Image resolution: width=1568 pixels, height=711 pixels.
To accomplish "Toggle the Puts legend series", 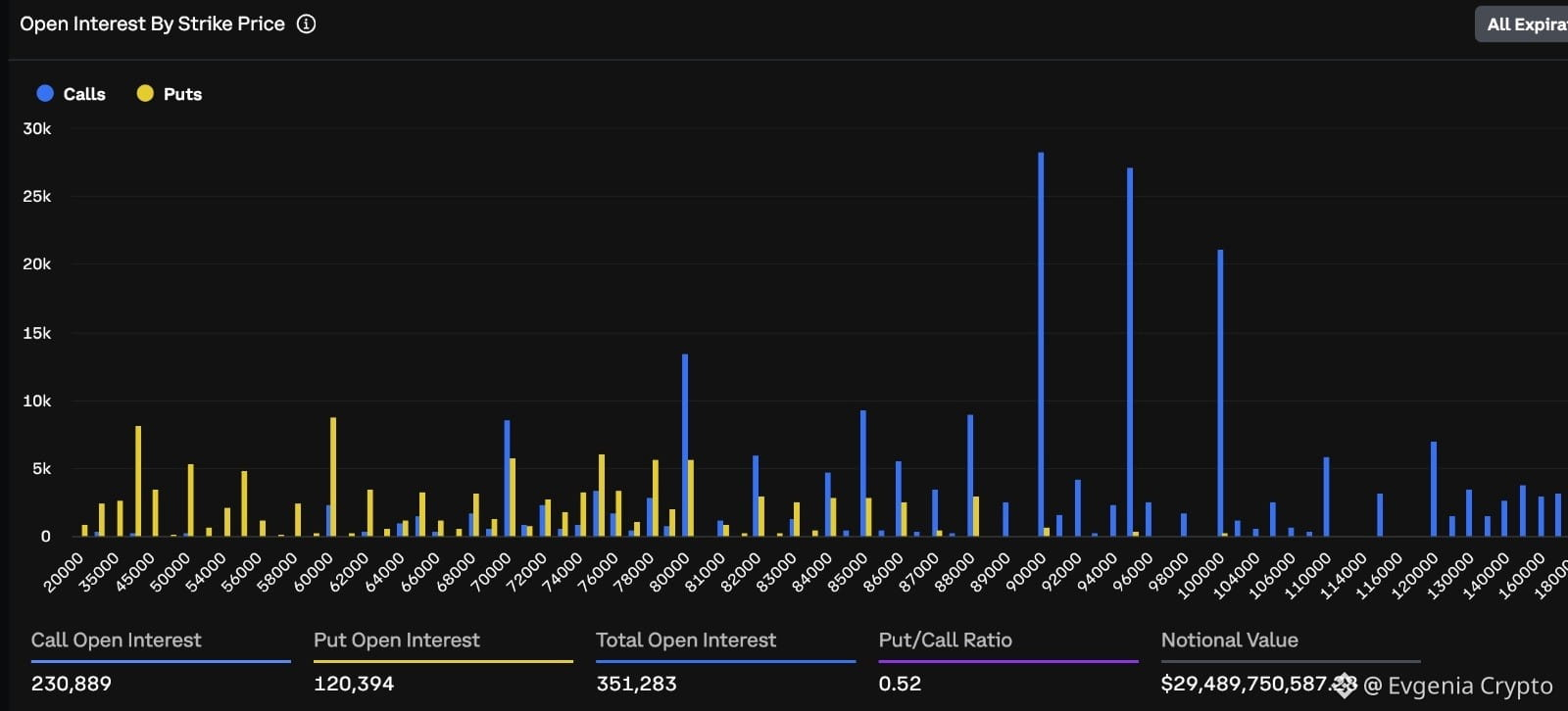I will (x=170, y=94).
